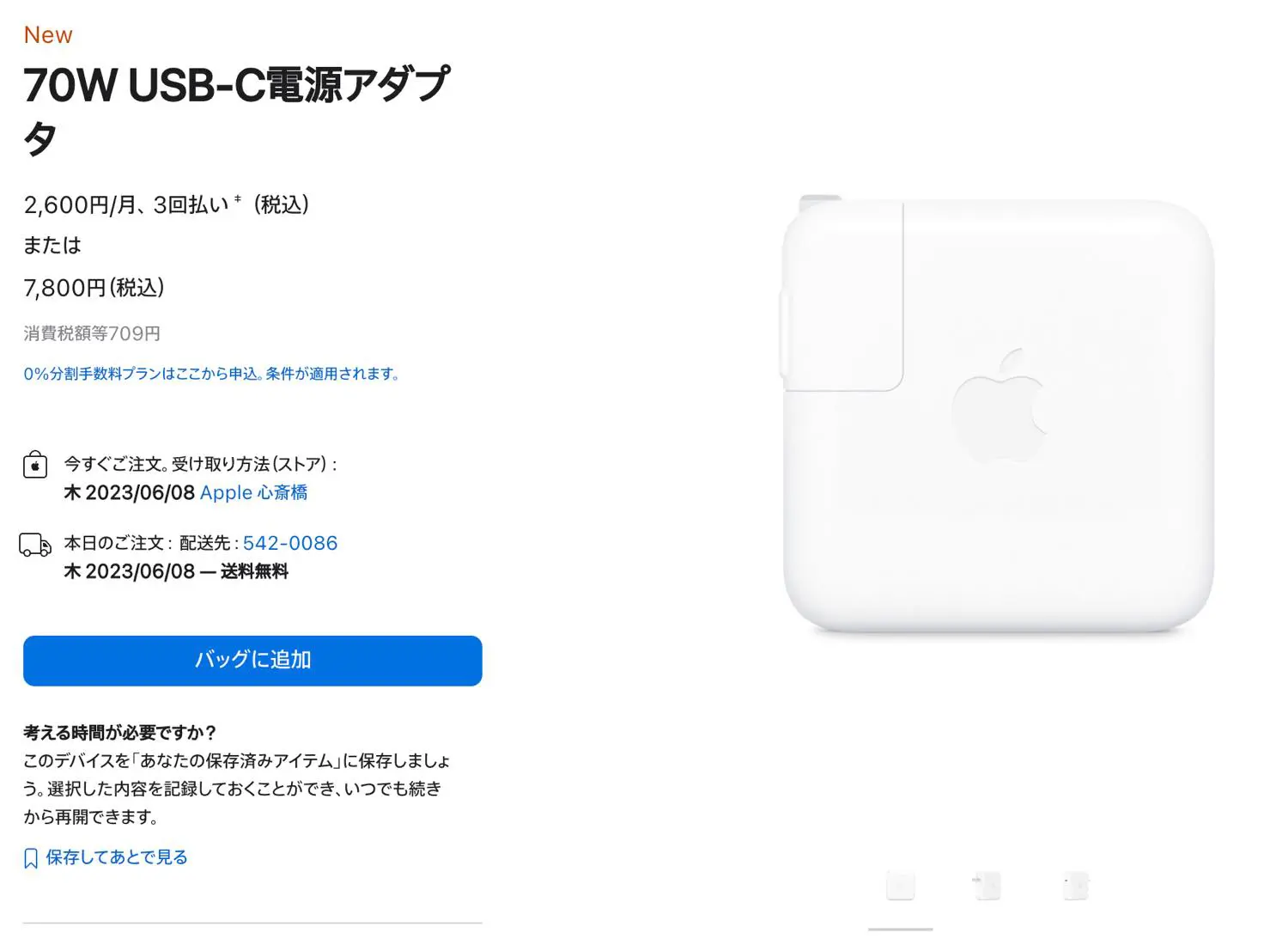Click the 70W USB-C電源アダプタ title
The image size is (1288, 945).
click(x=237, y=112)
